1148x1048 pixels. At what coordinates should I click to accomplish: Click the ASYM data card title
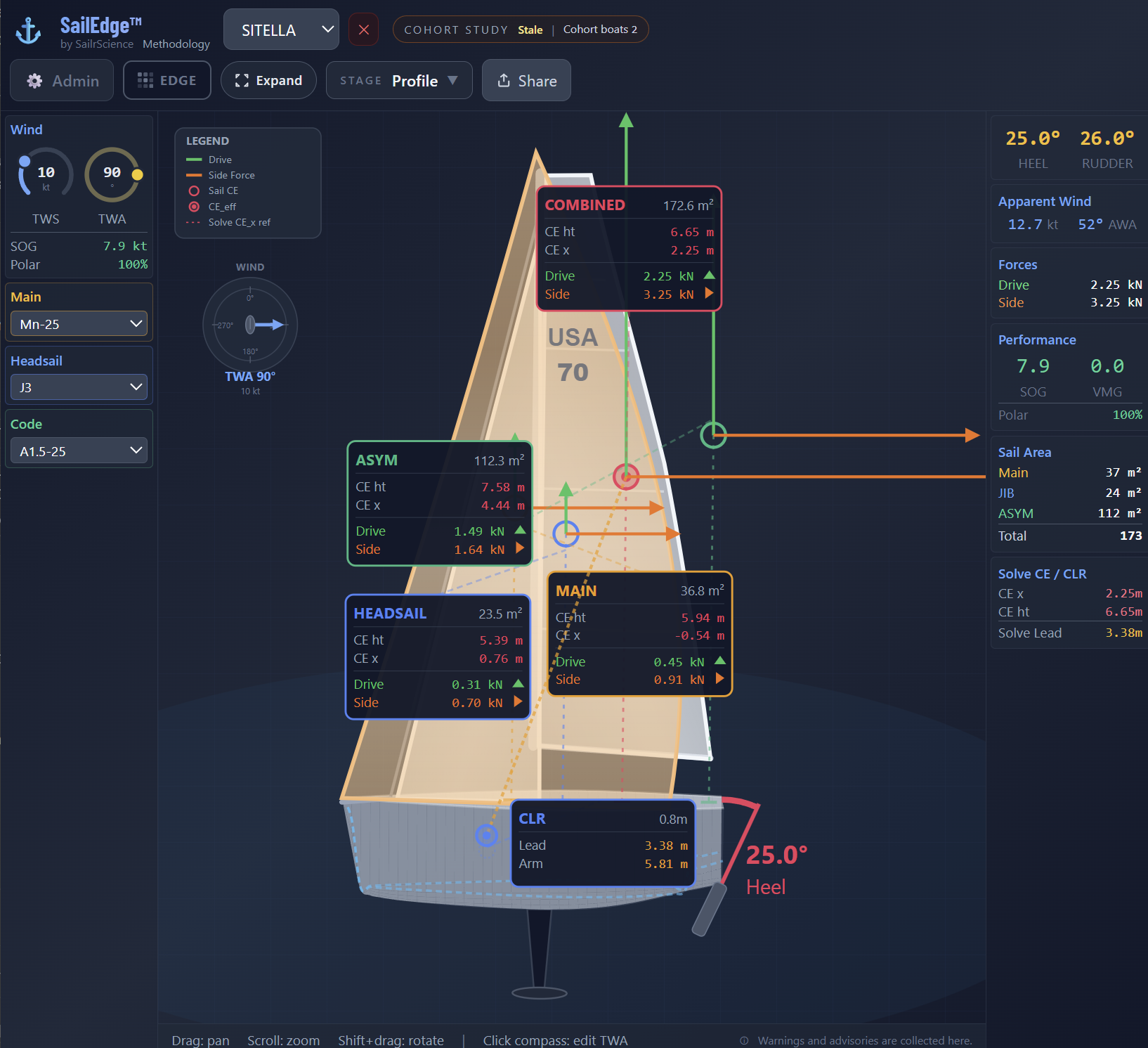pos(377,460)
